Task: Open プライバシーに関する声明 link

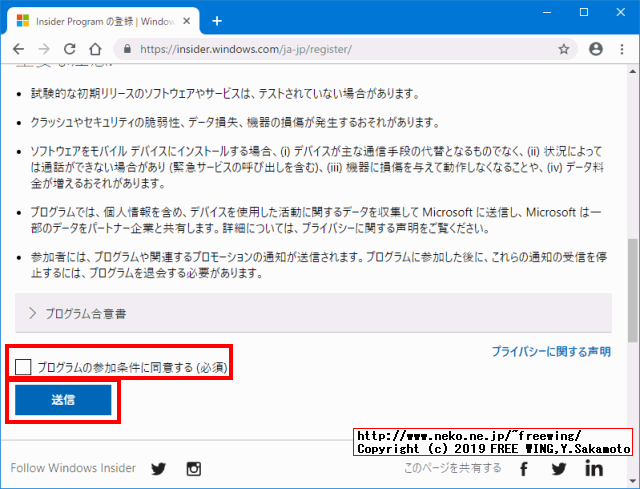Action: (x=551, y=351)
